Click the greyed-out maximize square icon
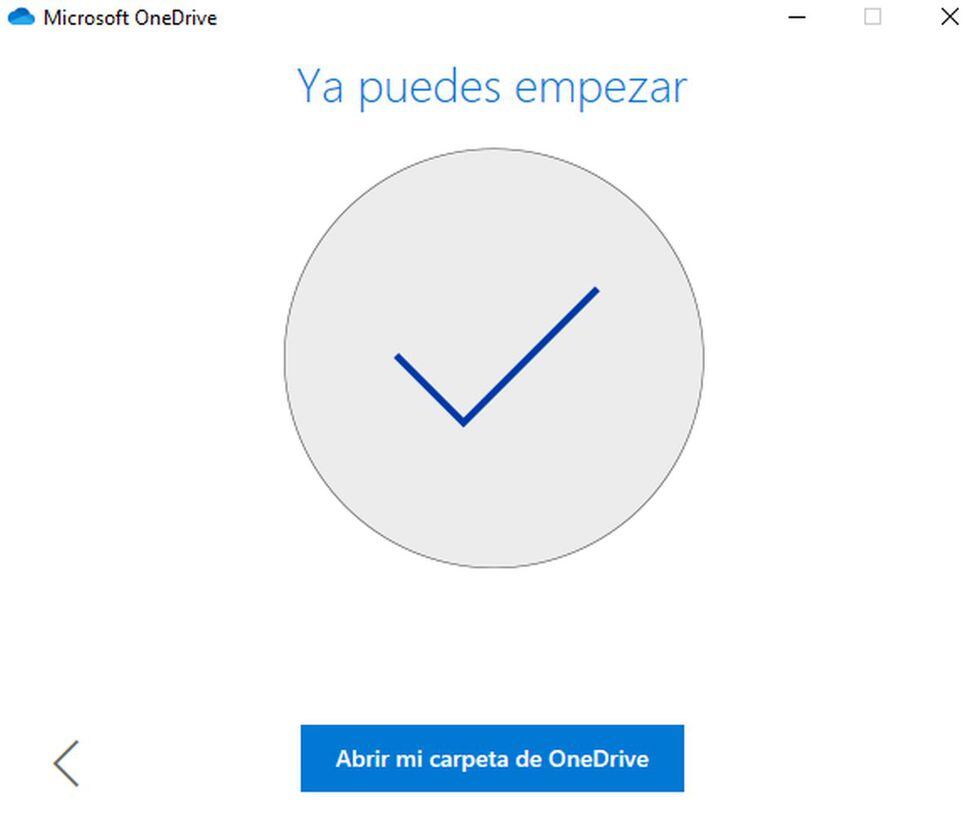Image resolution: width=980 pixels, height=832 pixels. click(873, 17)
